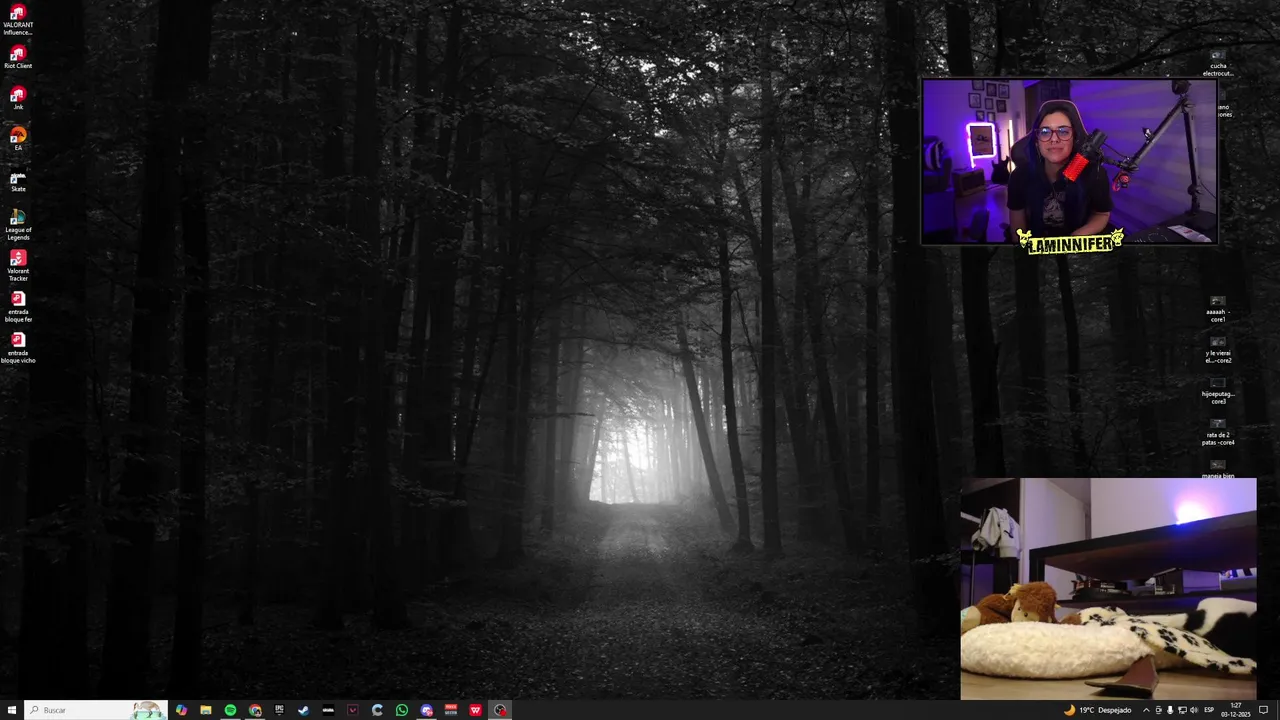Viewport: 1280px width, 720px height.
Task: Focus the Buscar taskbar search box
Action: click(95, 710)
